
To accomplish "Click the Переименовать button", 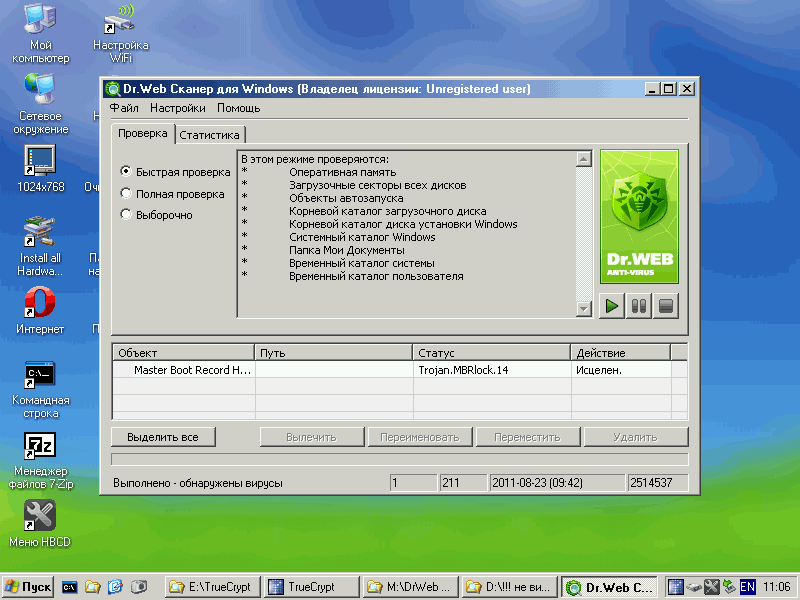I will coord(420,437).
